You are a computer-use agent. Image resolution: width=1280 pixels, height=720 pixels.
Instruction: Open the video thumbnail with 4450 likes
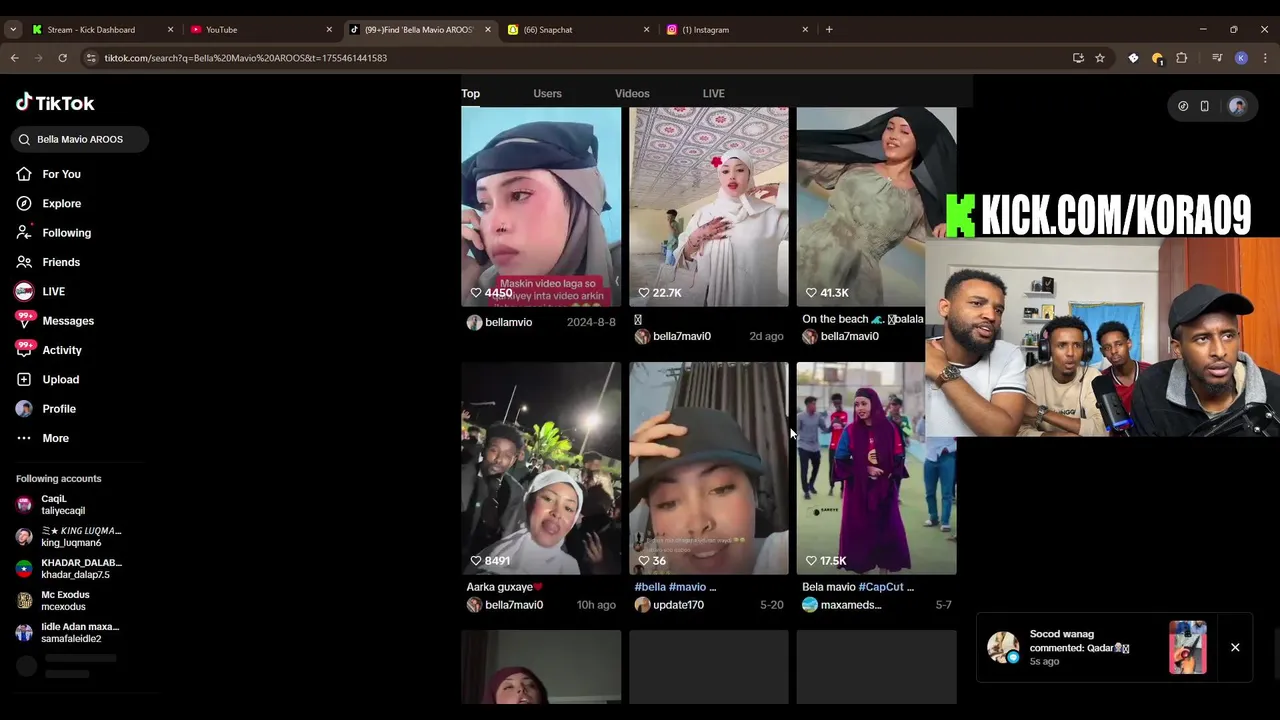coord(541,207)
